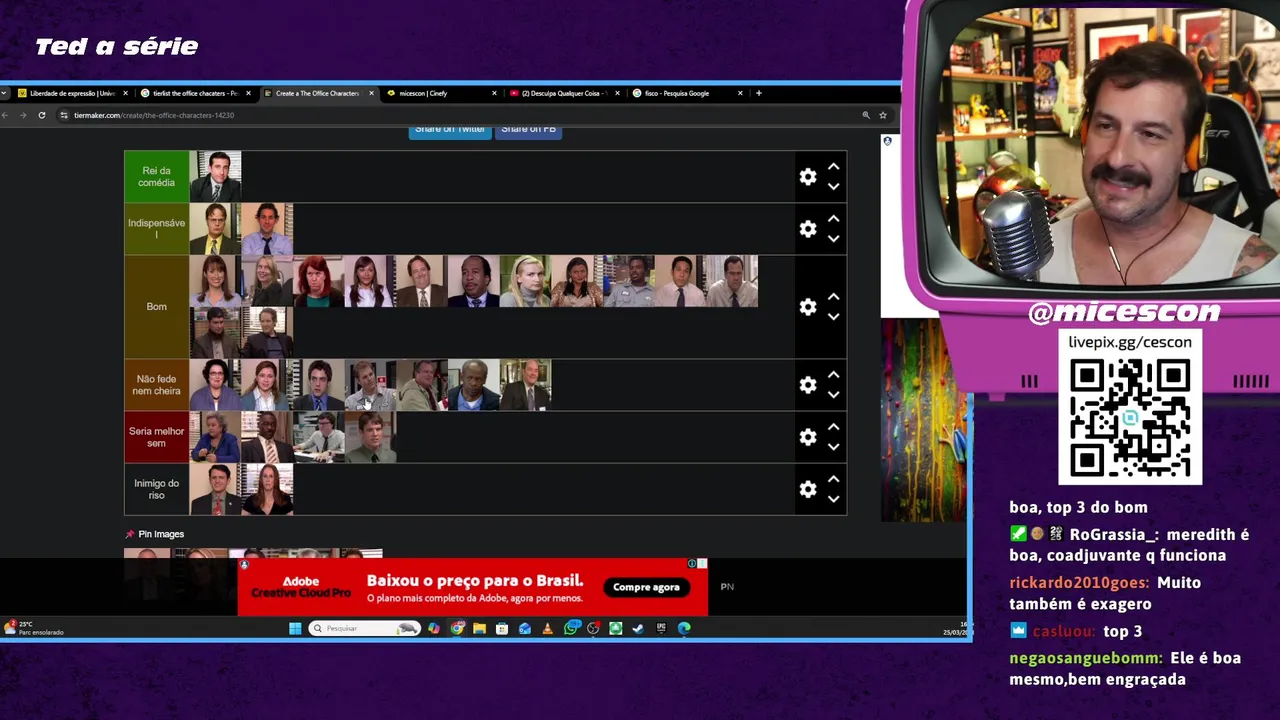Click the Seria melhor sem label
1280x720 pixels.
tap(156, 437)
